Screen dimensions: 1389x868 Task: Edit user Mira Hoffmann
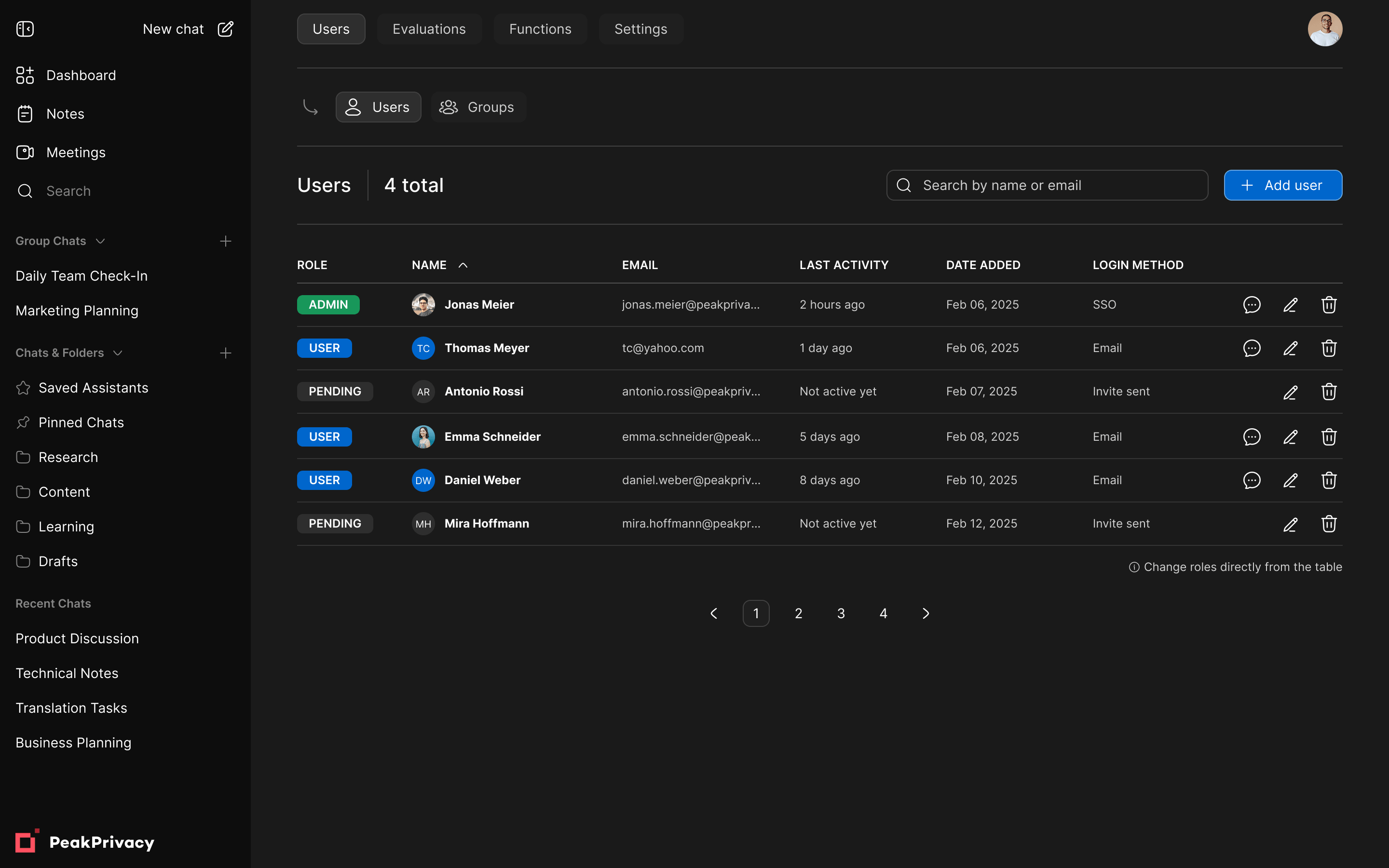pos(1290,524)
